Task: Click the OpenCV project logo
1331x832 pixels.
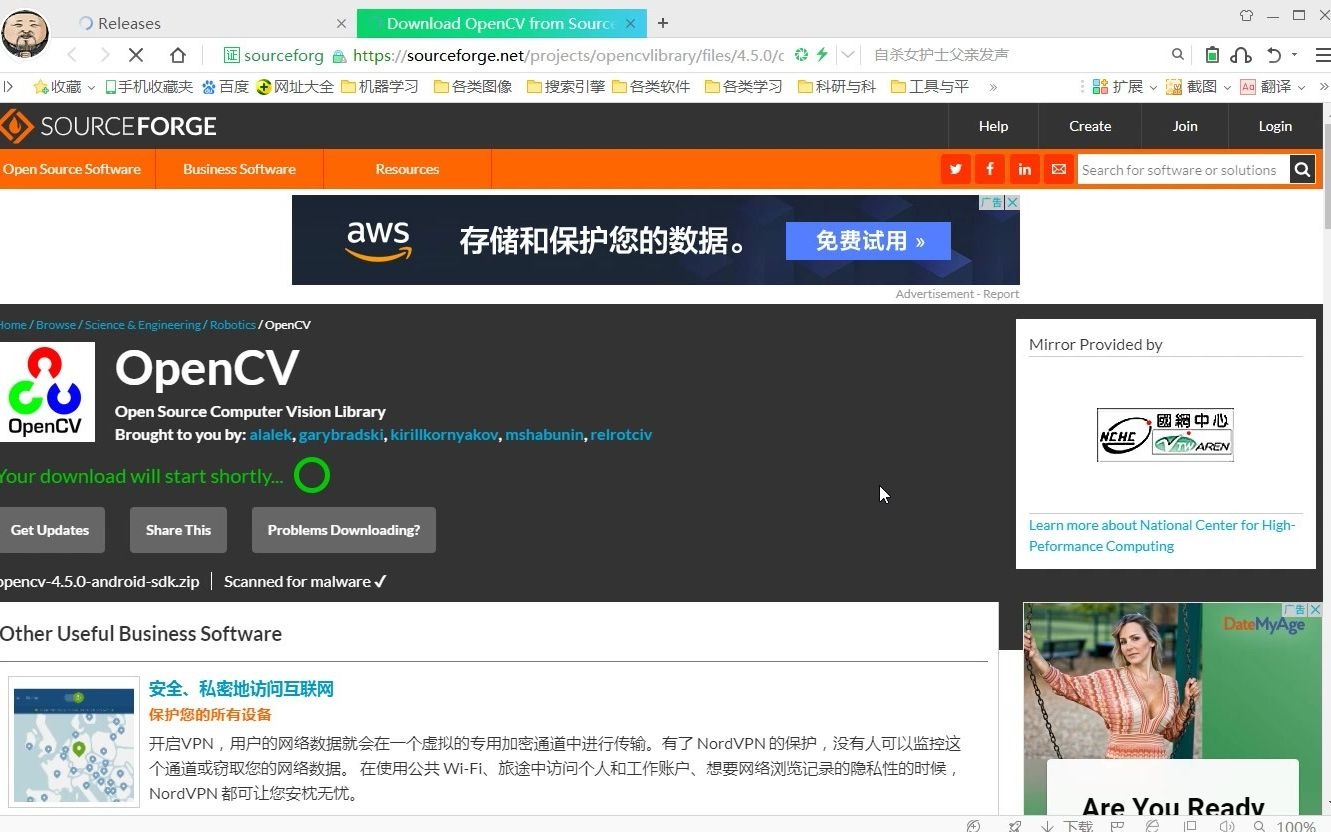Action: (x=46, y=392)
